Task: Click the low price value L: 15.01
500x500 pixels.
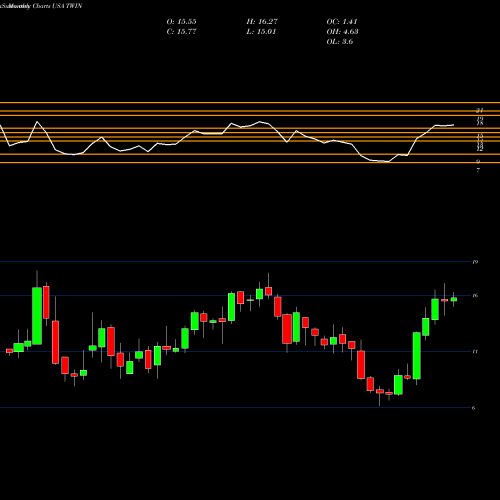Action: [x=261, y=32]
